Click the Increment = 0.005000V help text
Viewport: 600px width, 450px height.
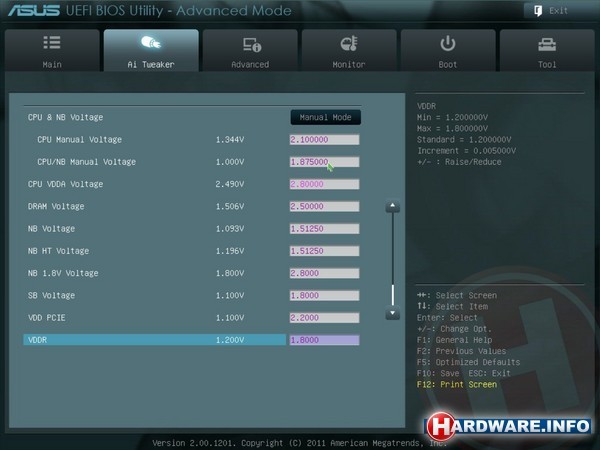pos(466,150)
